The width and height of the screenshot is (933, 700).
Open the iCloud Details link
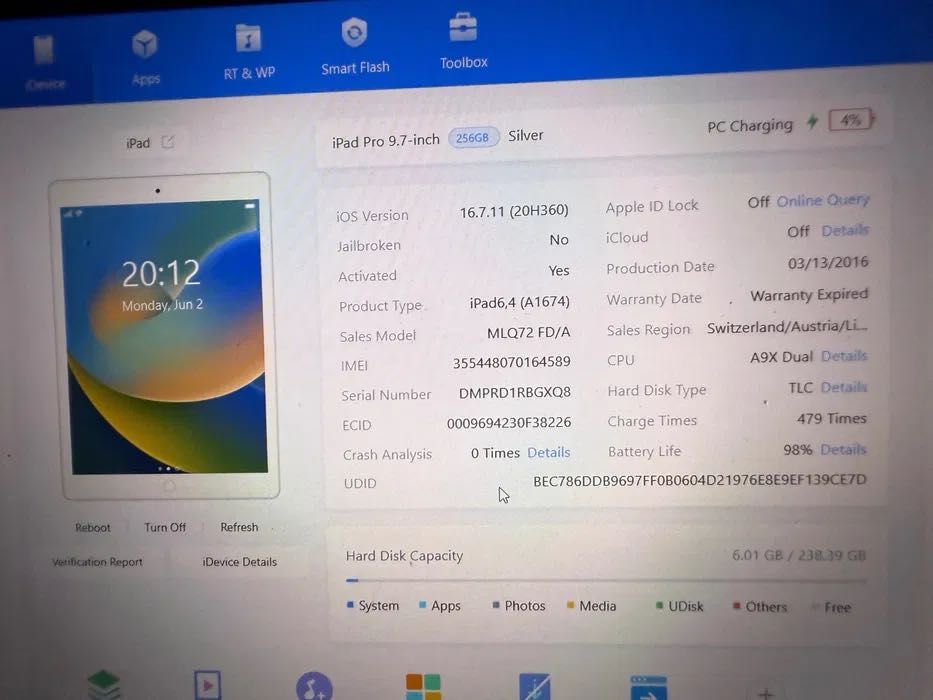tap(845, 230)
